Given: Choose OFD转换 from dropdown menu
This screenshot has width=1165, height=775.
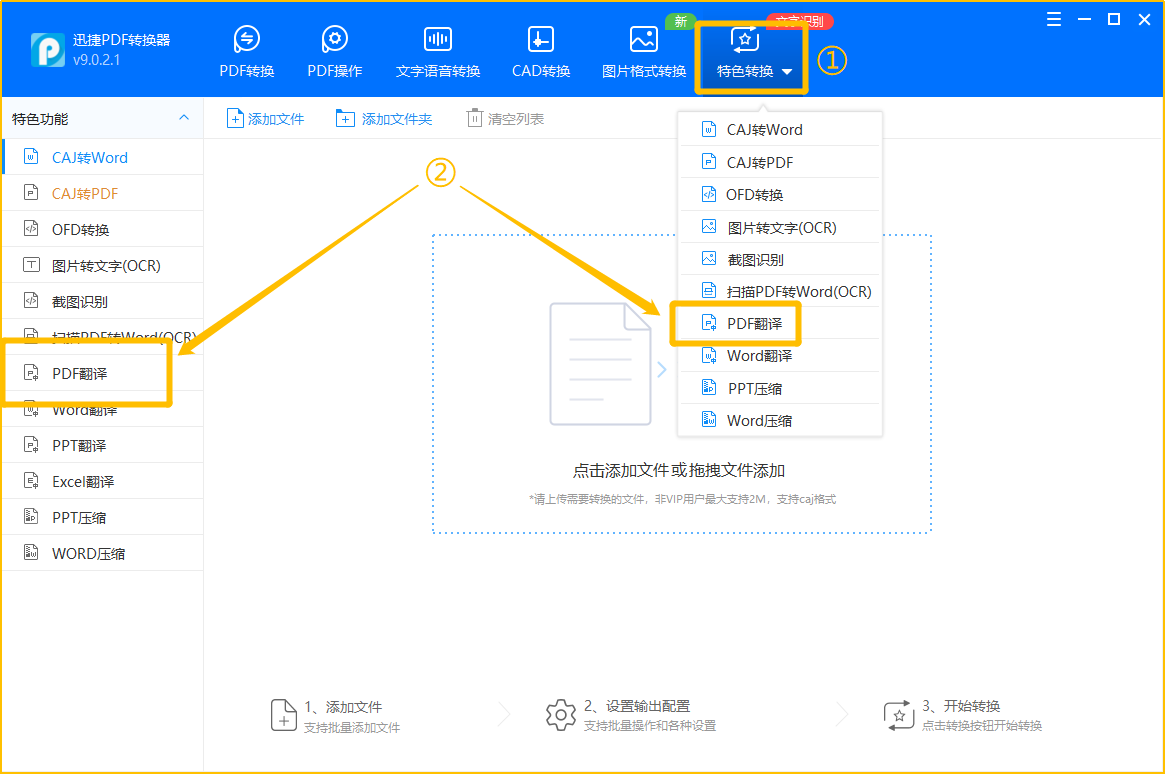Looking at the screenshot, I should click(779, 195).
